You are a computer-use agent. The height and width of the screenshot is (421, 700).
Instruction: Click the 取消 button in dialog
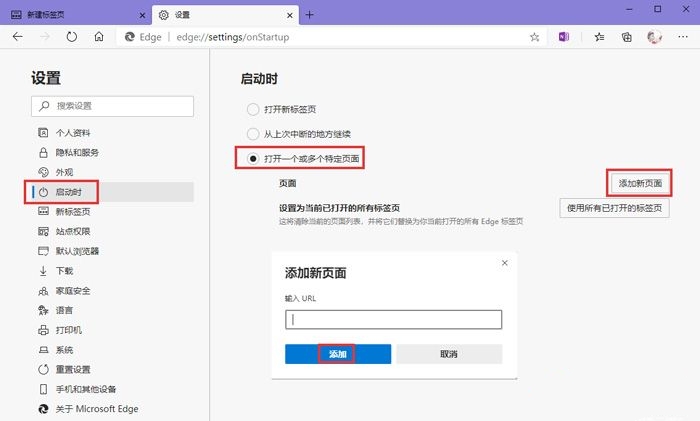[449, 354]
